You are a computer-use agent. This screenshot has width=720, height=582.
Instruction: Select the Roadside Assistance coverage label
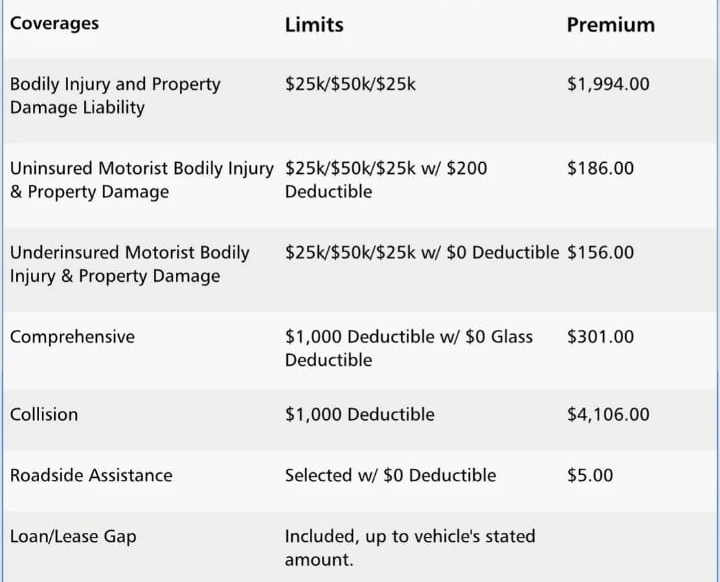coord(91,475)
